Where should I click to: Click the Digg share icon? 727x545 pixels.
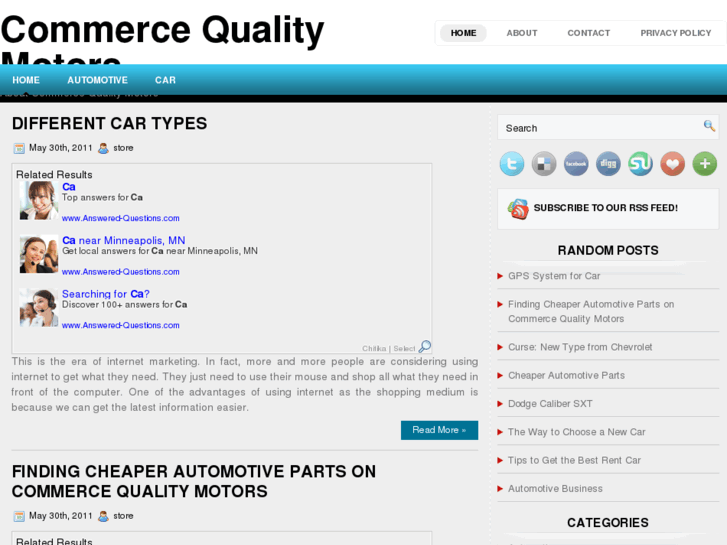608,164
